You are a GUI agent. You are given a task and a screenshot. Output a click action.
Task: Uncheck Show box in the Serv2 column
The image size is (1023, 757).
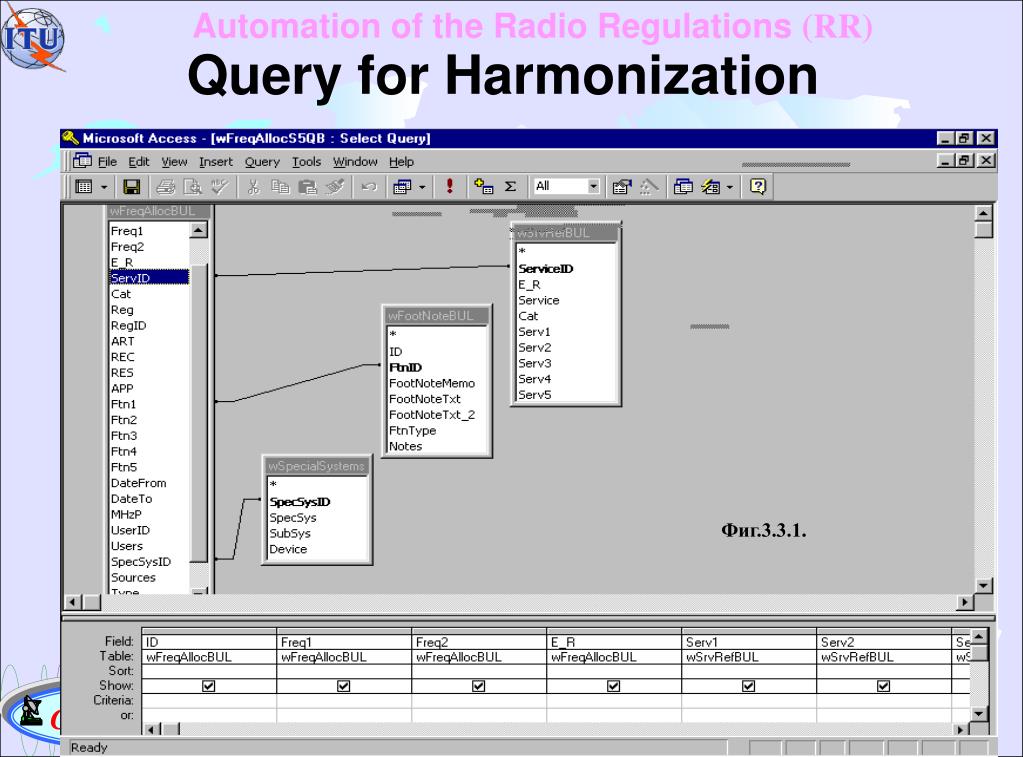click(x=884, y=686)
